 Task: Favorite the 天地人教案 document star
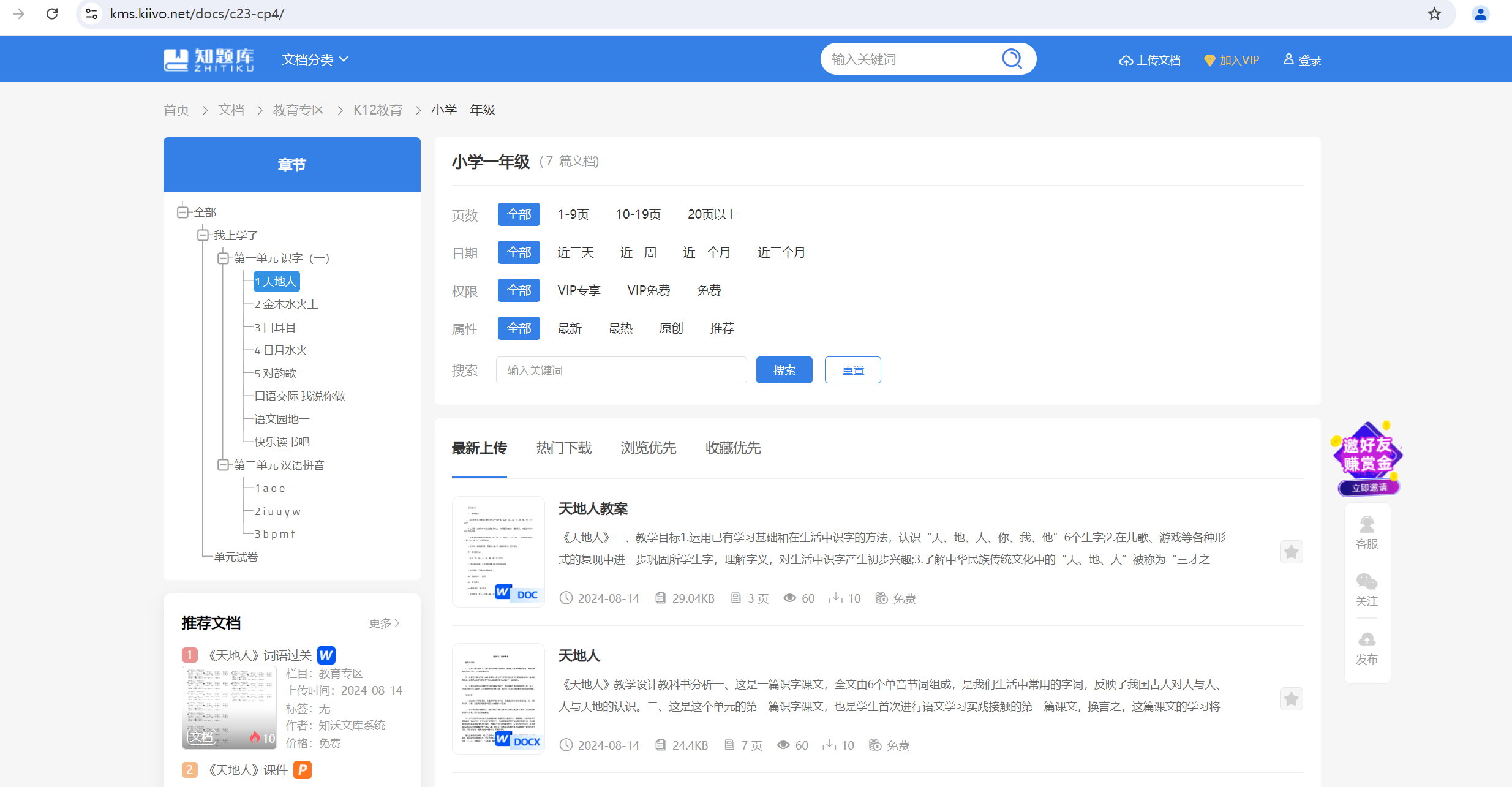pos(1292,552)
